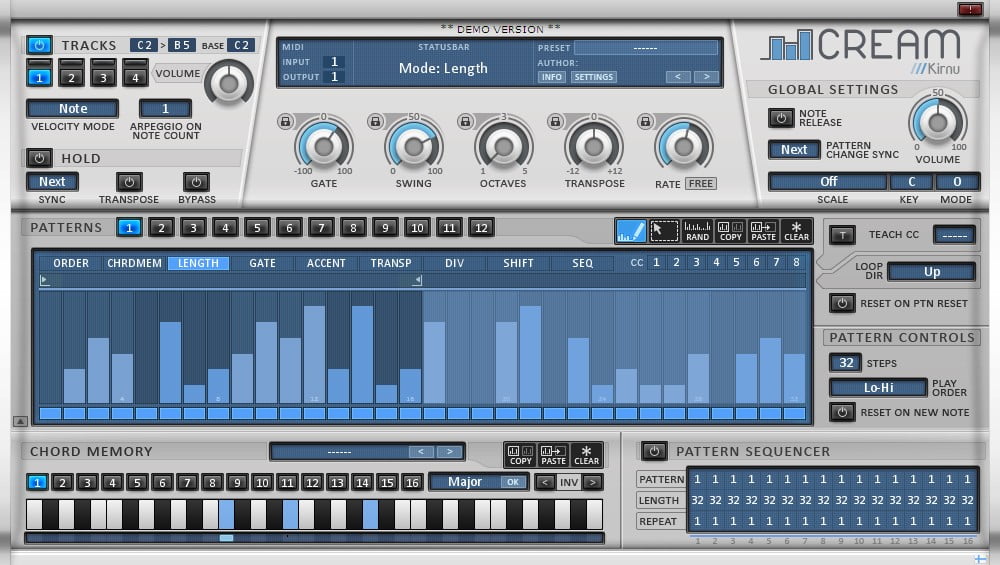Click the INFO button
The height and width of the screenshot is (565, 1000).
point(552,77)
